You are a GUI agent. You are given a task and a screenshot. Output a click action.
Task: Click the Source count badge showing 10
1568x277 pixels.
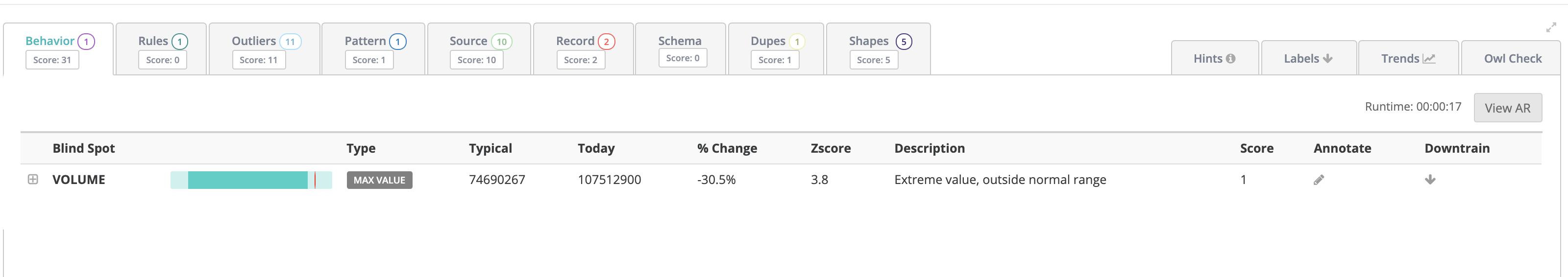[x=501, y=41]
